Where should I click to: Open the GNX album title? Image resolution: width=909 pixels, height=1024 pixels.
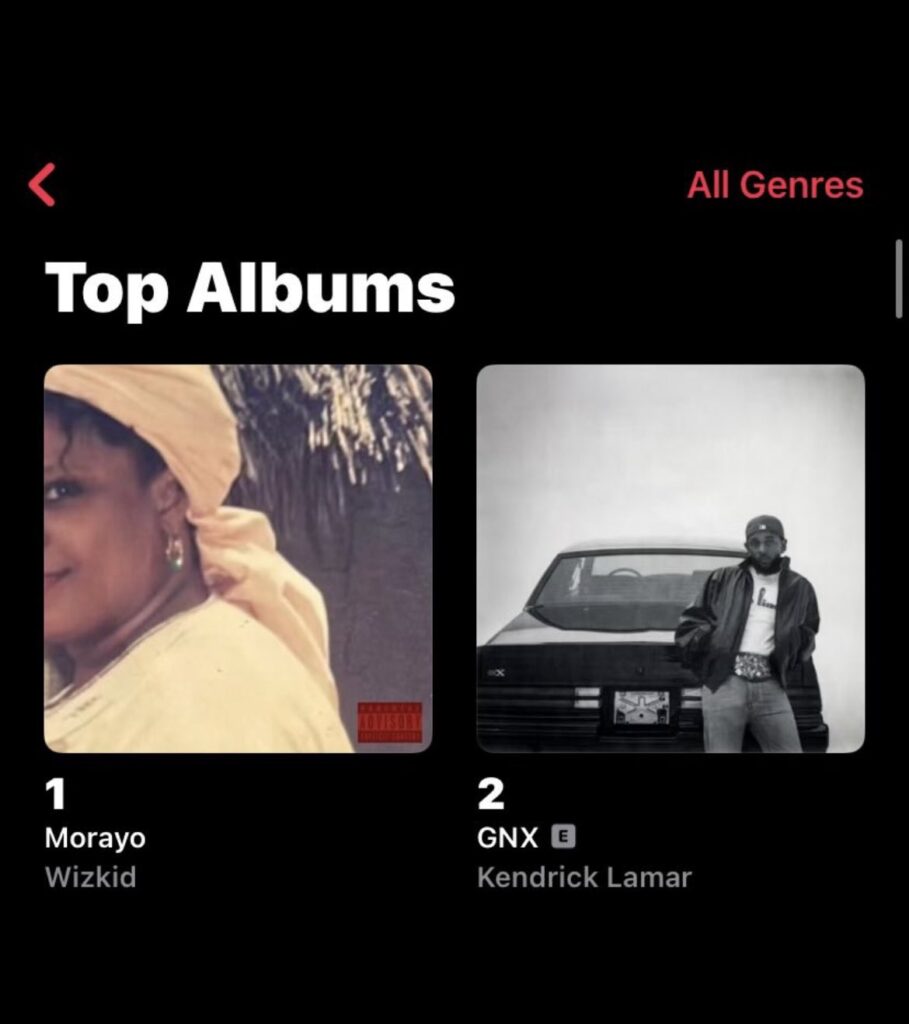point(507,838)
